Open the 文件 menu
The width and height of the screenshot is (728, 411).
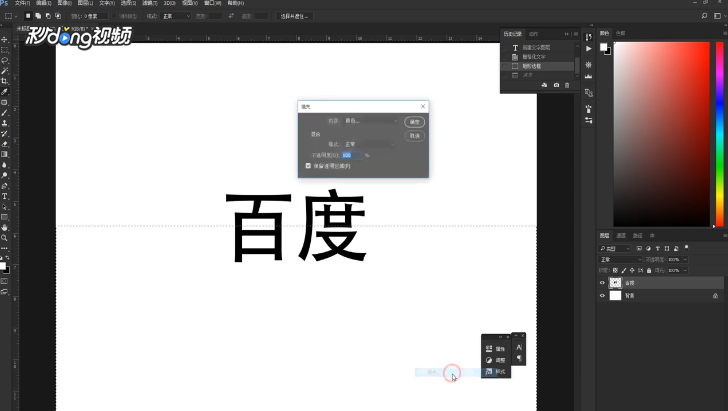[22, 3]
